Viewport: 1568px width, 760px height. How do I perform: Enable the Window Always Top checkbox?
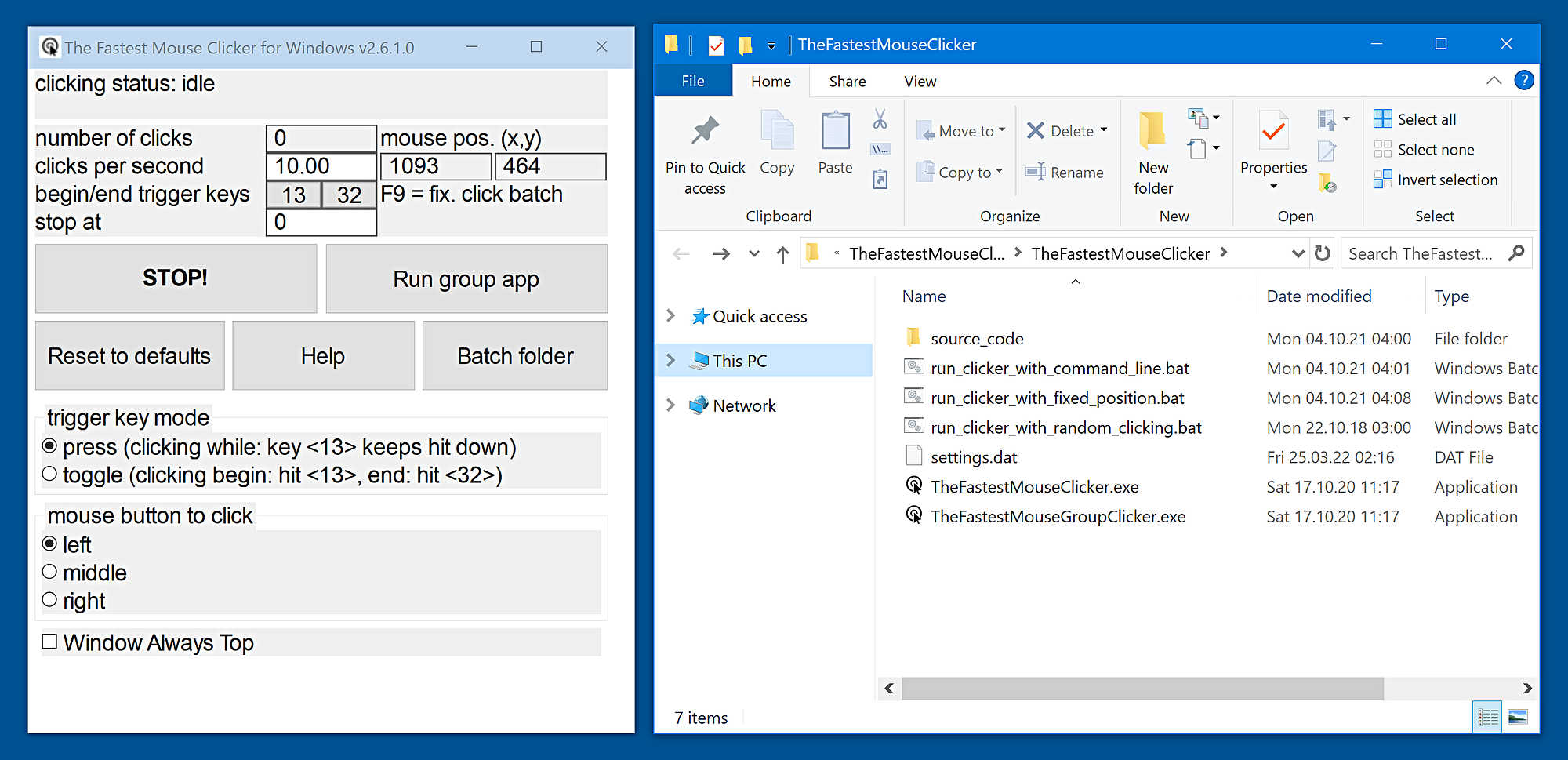[x=49, y=642]
